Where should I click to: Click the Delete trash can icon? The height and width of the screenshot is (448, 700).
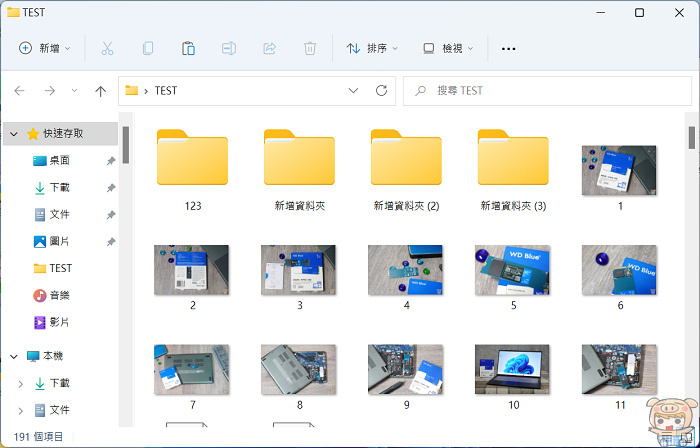[310, 48]
